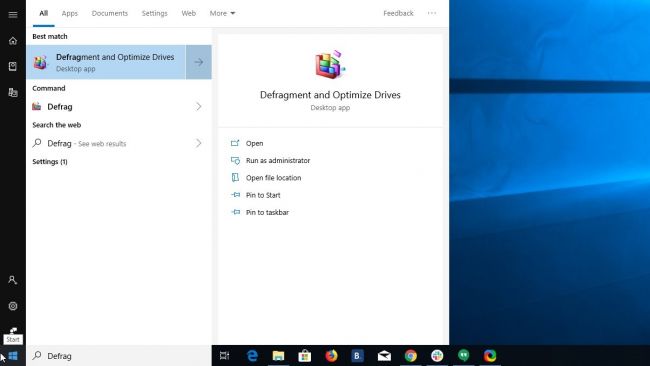Choose Pin to taskbar option
Viewport: 650px width, 366px height.
pyautogui.click(x=267, y=212)
